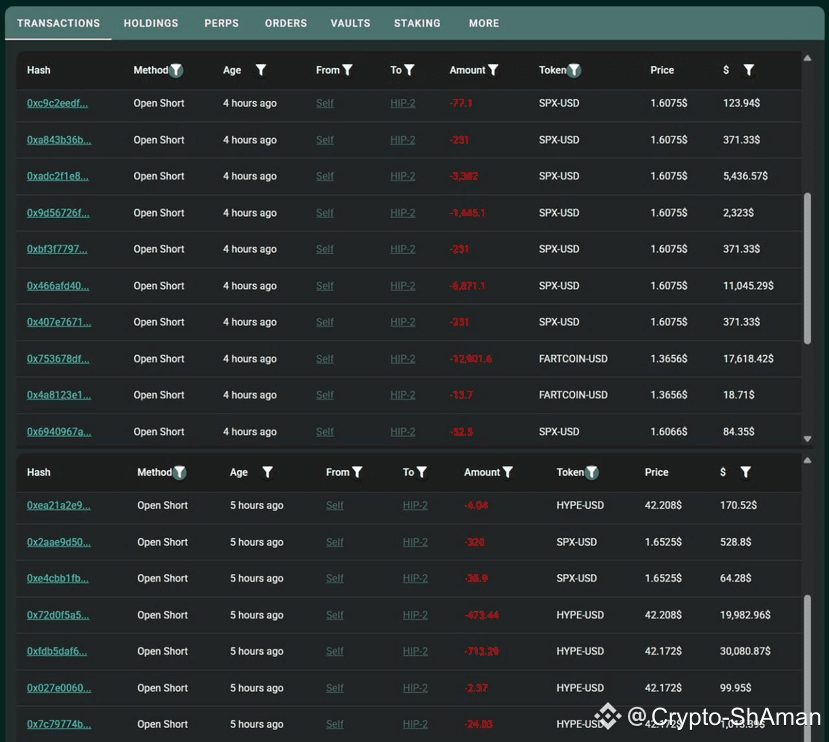Open transaction hash 0x6940967a...

[59, 432]
